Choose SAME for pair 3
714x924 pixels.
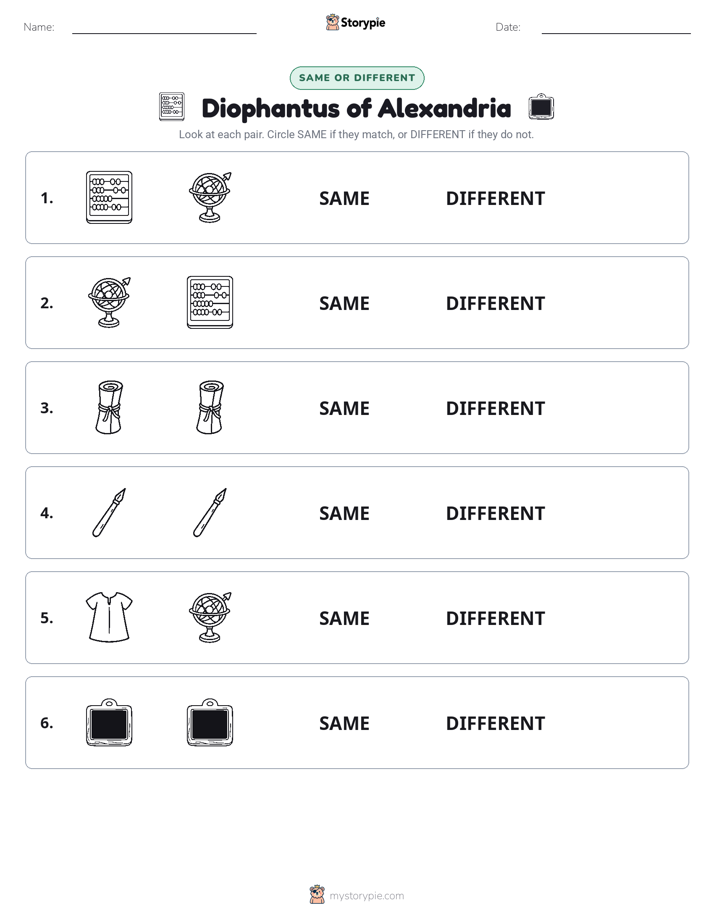pos(344,408)
